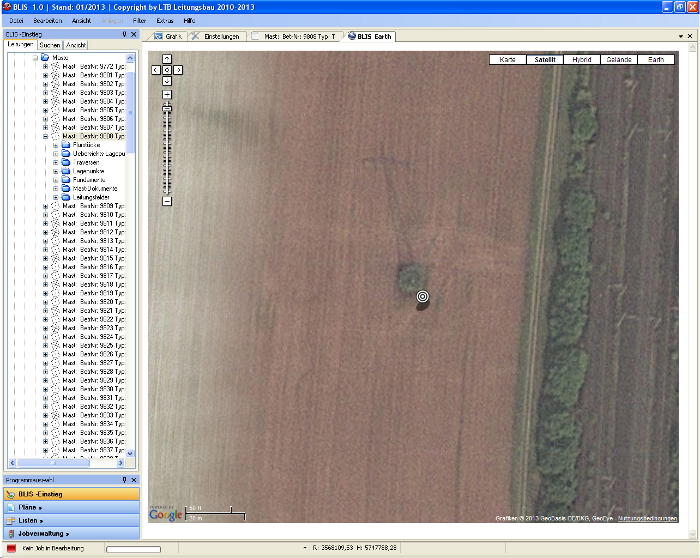Image resolution: width=700 pixels, height=558 pixels.
Task: Pan the map right with the arrow button
Action: click(x=178, y=70)
